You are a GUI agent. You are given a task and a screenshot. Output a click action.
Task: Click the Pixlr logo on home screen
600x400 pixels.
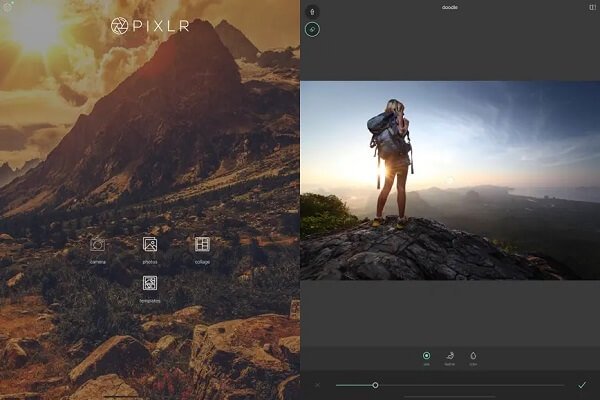pos(150,26)
